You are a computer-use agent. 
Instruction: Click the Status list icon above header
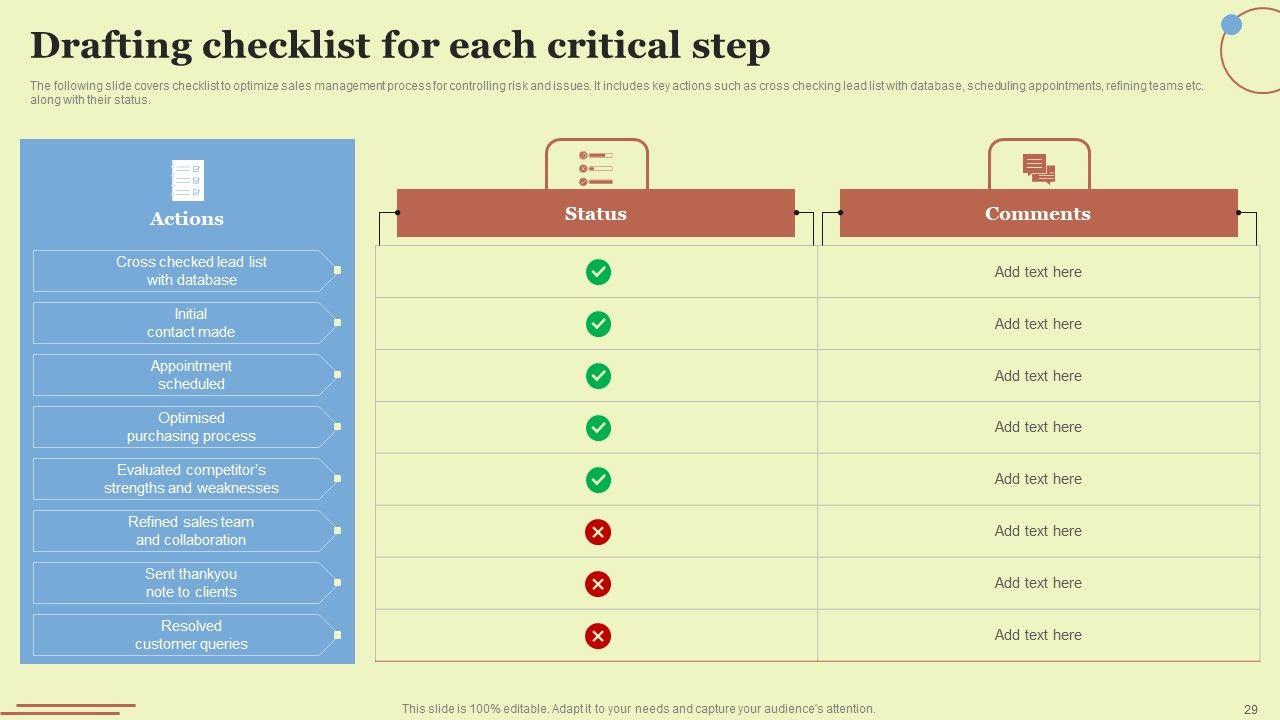pyautogui.click(x=596, y=168)
